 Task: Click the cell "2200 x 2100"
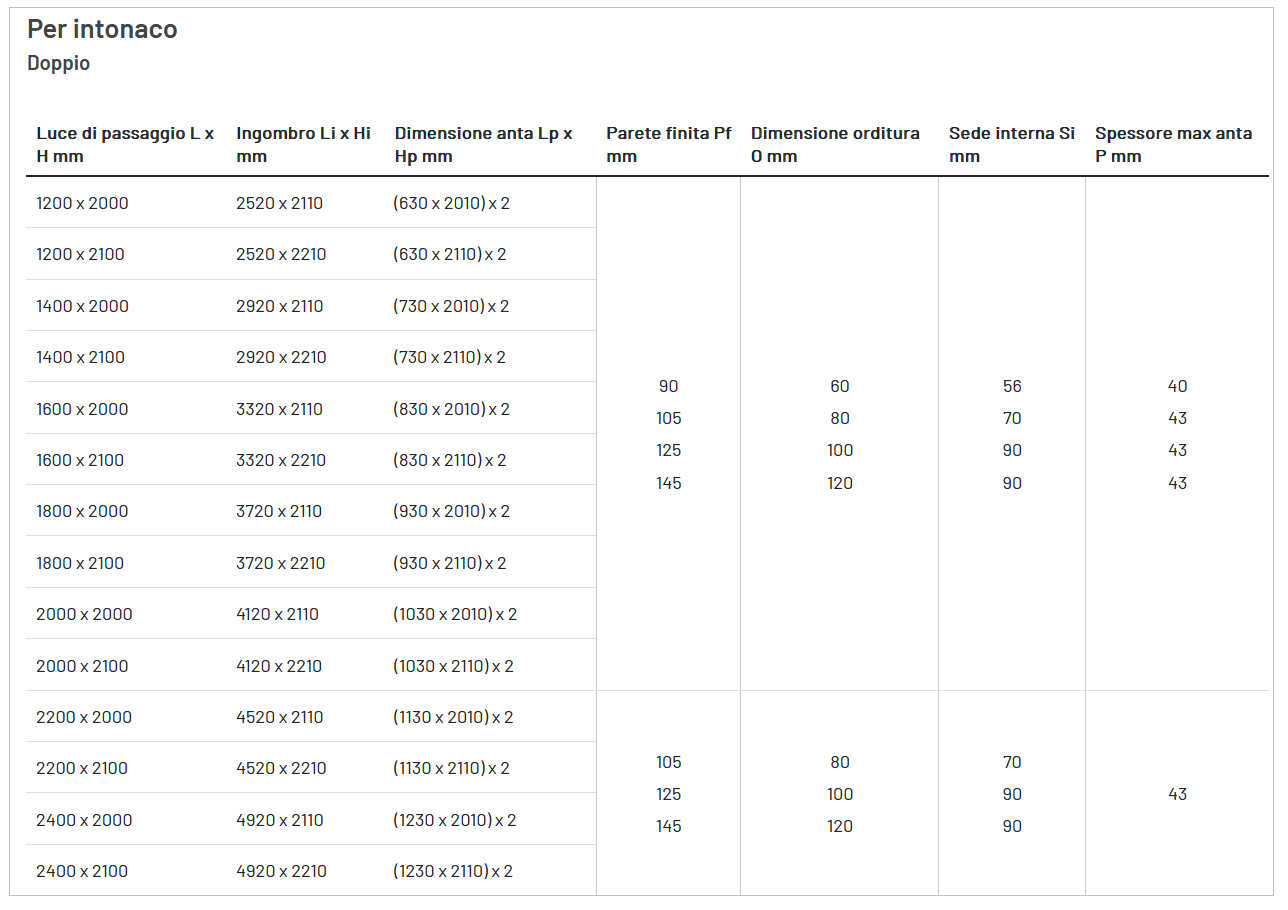click(83, 768)
